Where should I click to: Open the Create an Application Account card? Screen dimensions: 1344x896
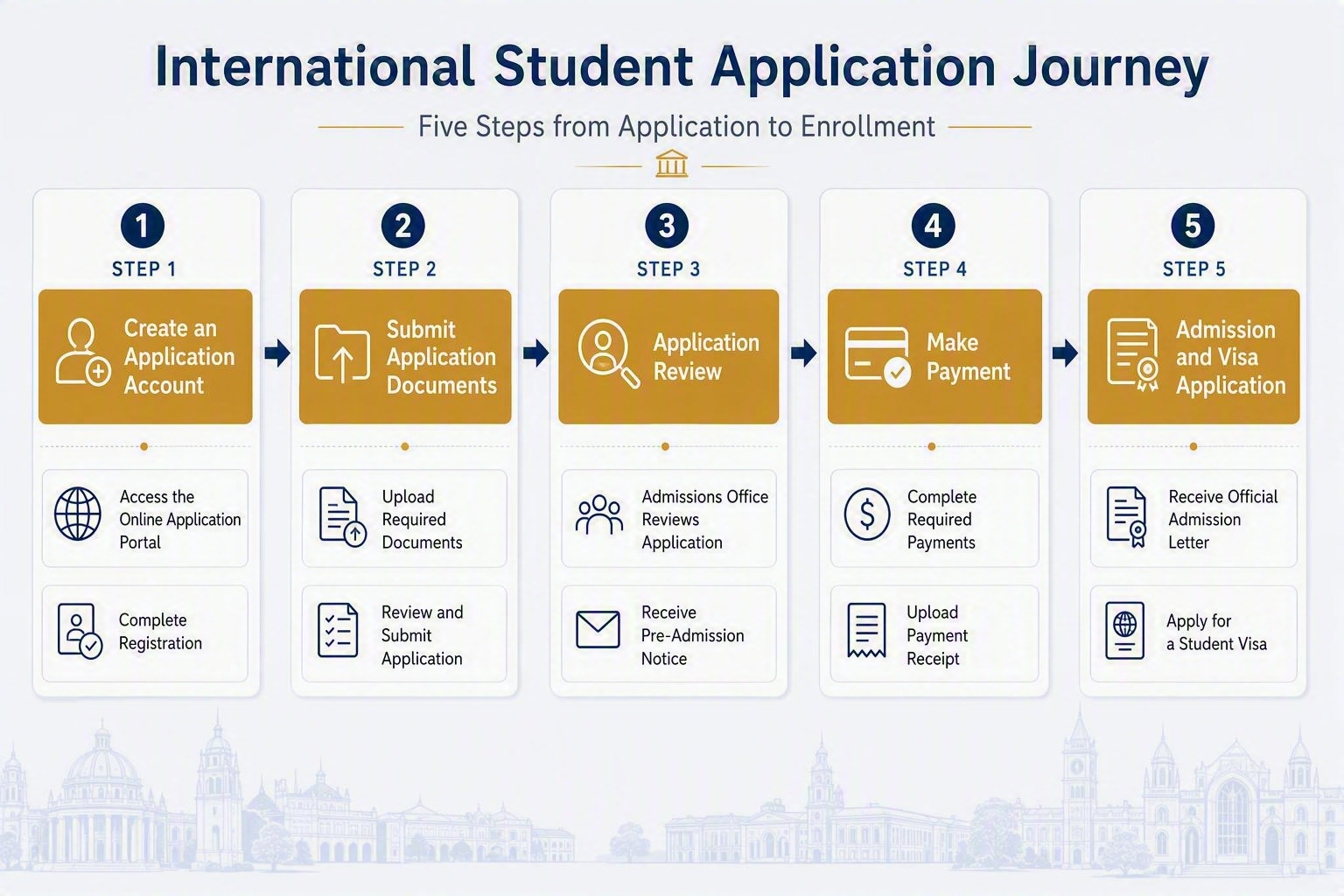click(145, 357)
